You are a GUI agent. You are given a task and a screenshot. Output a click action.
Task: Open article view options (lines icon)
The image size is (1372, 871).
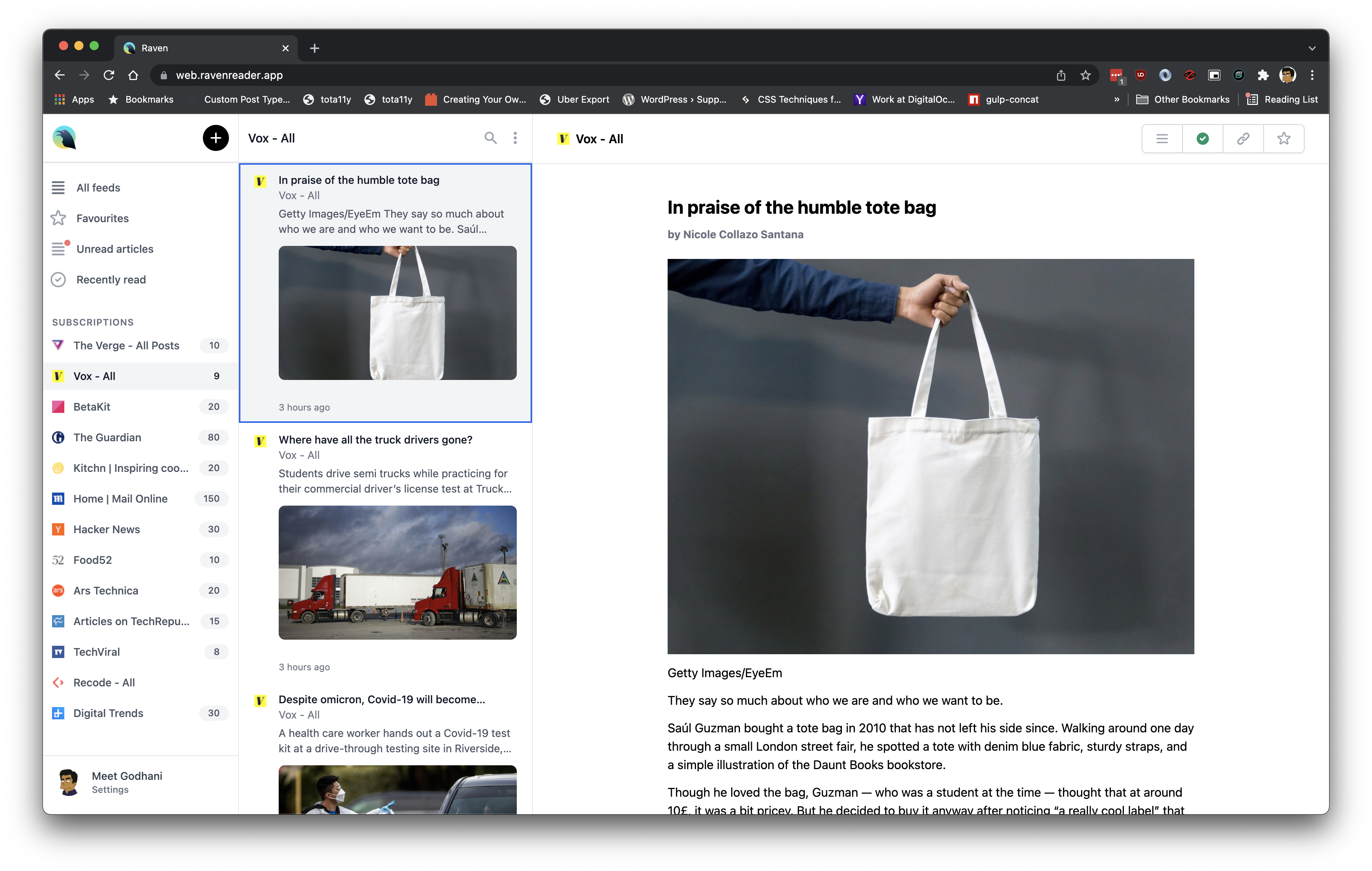1162,139
